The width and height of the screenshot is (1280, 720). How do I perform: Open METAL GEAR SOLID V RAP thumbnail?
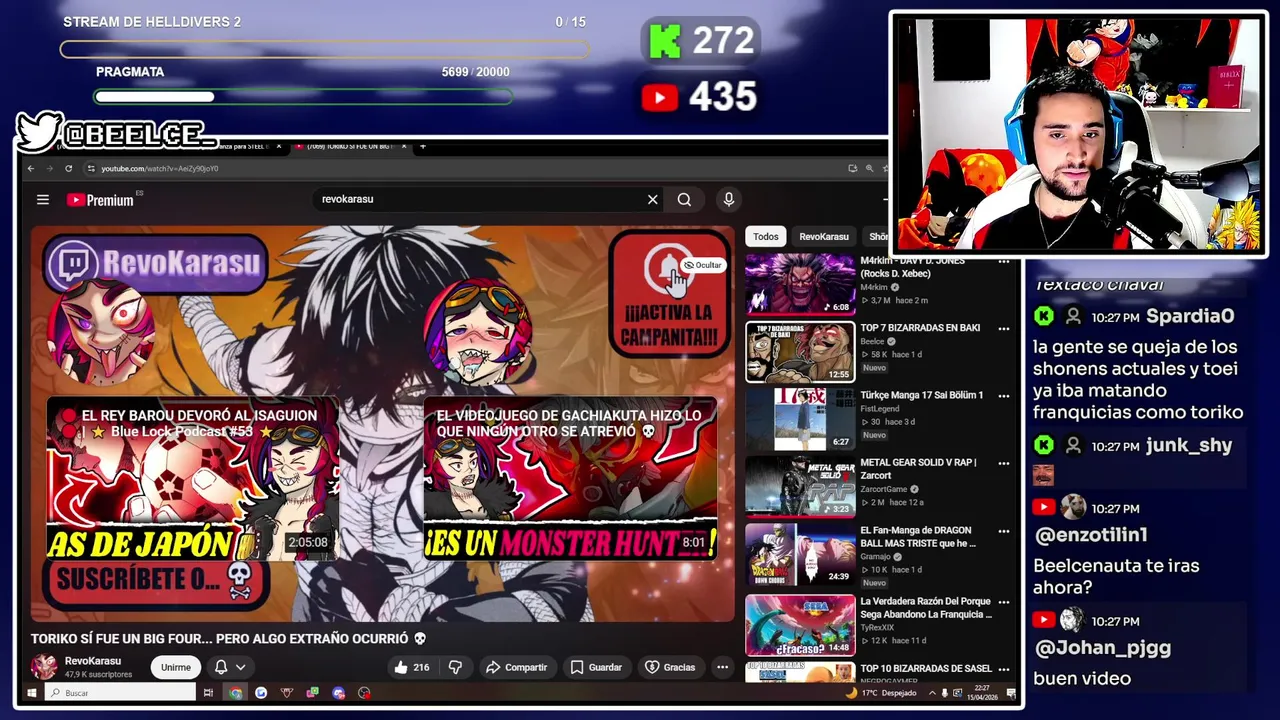800,487
